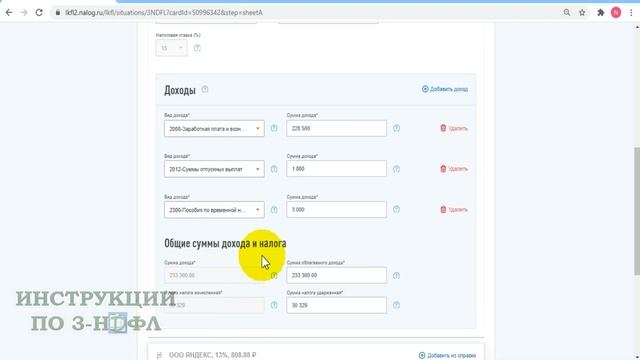This screenshot has width=640, height=360.
Task: Click the Доходы heading text
Action: pyautogui.click(x=180, y=90)
